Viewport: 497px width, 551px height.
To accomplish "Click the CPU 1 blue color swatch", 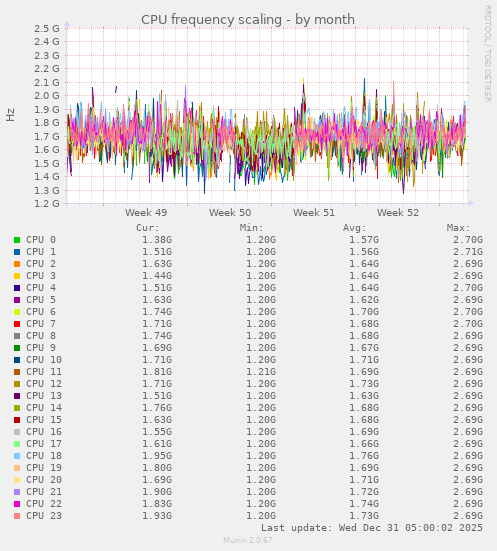I will pos(17,252).
